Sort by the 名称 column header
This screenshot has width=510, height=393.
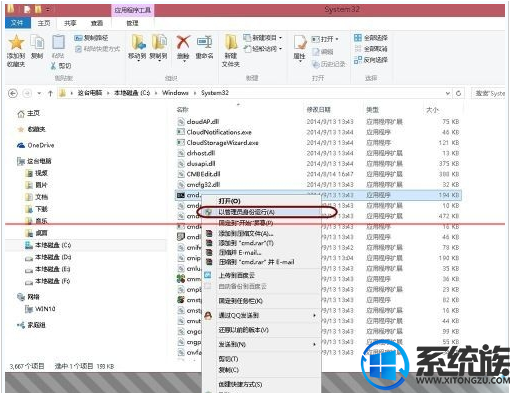coord(182,109)
